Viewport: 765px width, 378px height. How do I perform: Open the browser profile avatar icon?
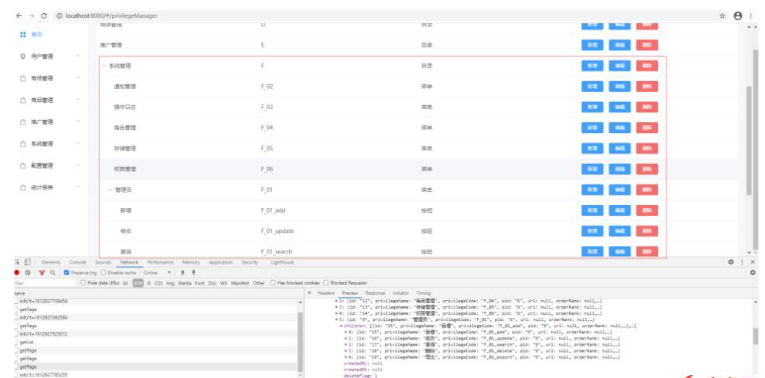738,16
